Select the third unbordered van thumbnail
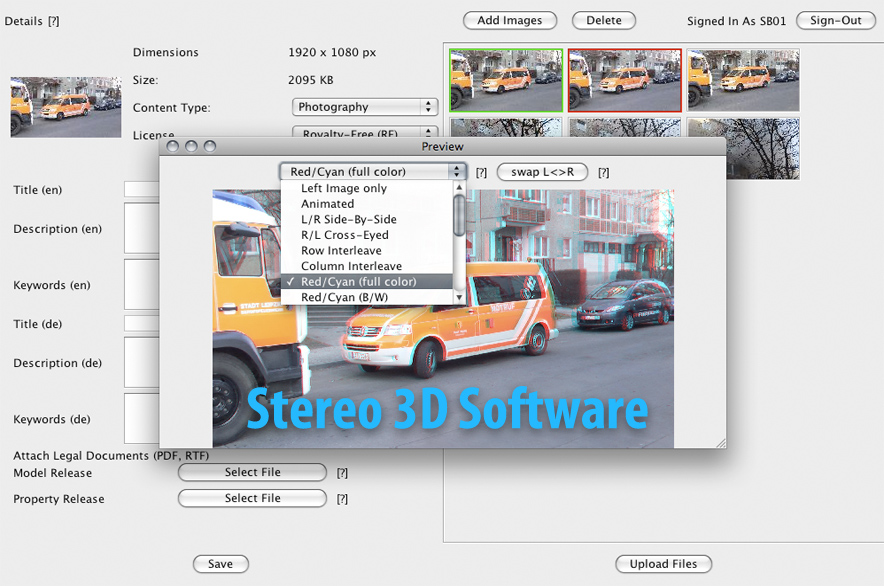The image size is (884, 586). [743, 80]
